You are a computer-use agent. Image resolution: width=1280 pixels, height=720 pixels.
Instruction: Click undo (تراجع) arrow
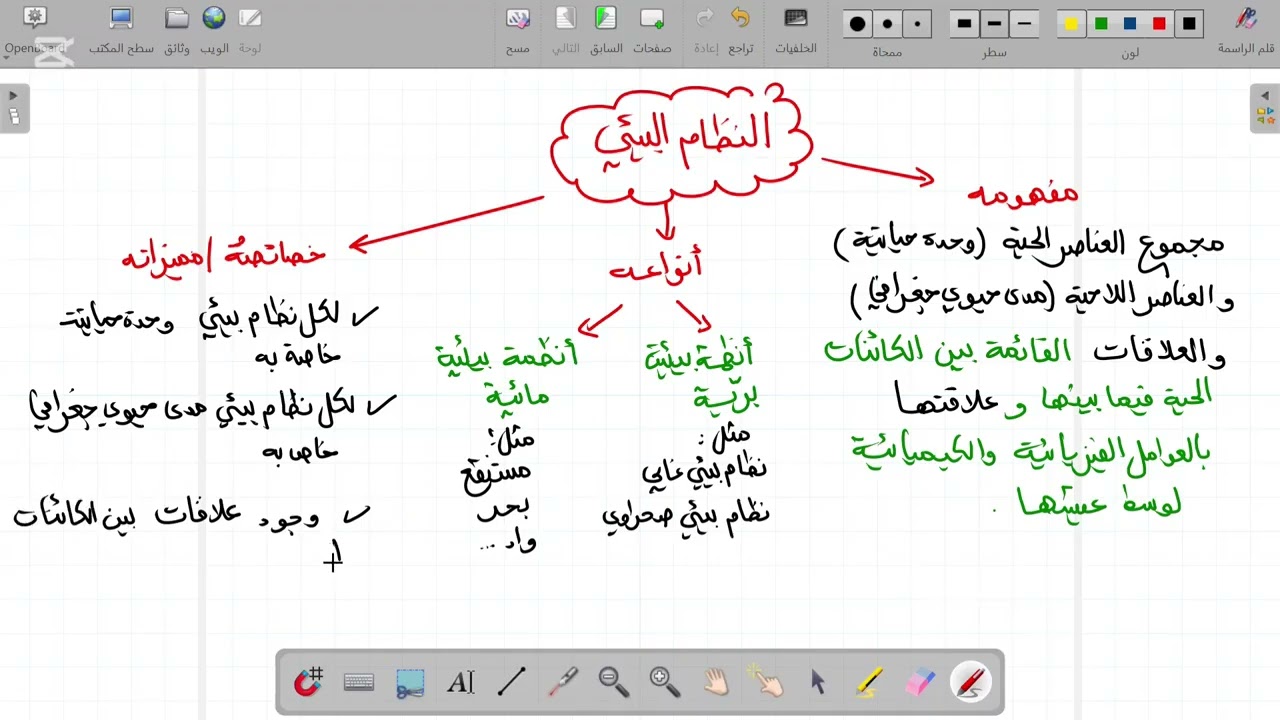pyautogui.click(x=741, y=30)
